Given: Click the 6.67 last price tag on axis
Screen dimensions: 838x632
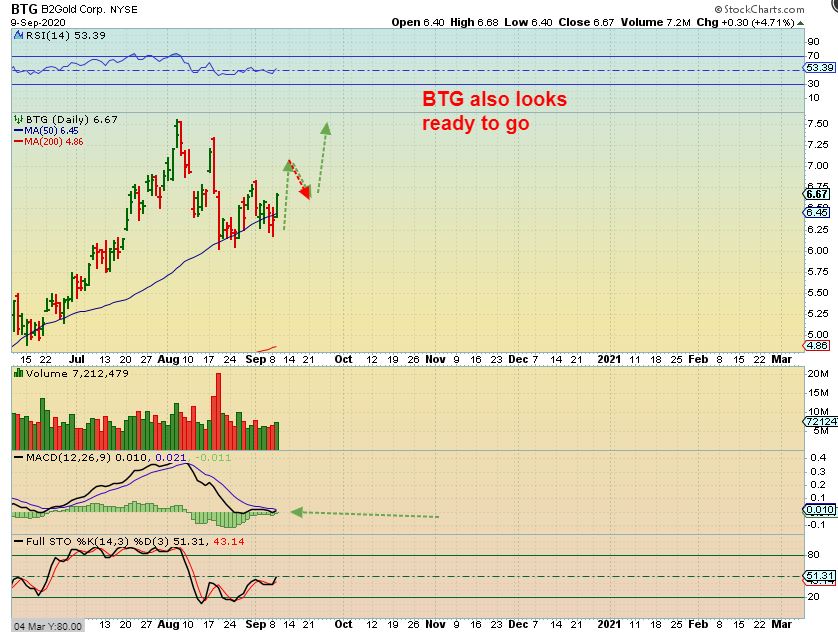Looking at the screenshot, I should [818, 194].
